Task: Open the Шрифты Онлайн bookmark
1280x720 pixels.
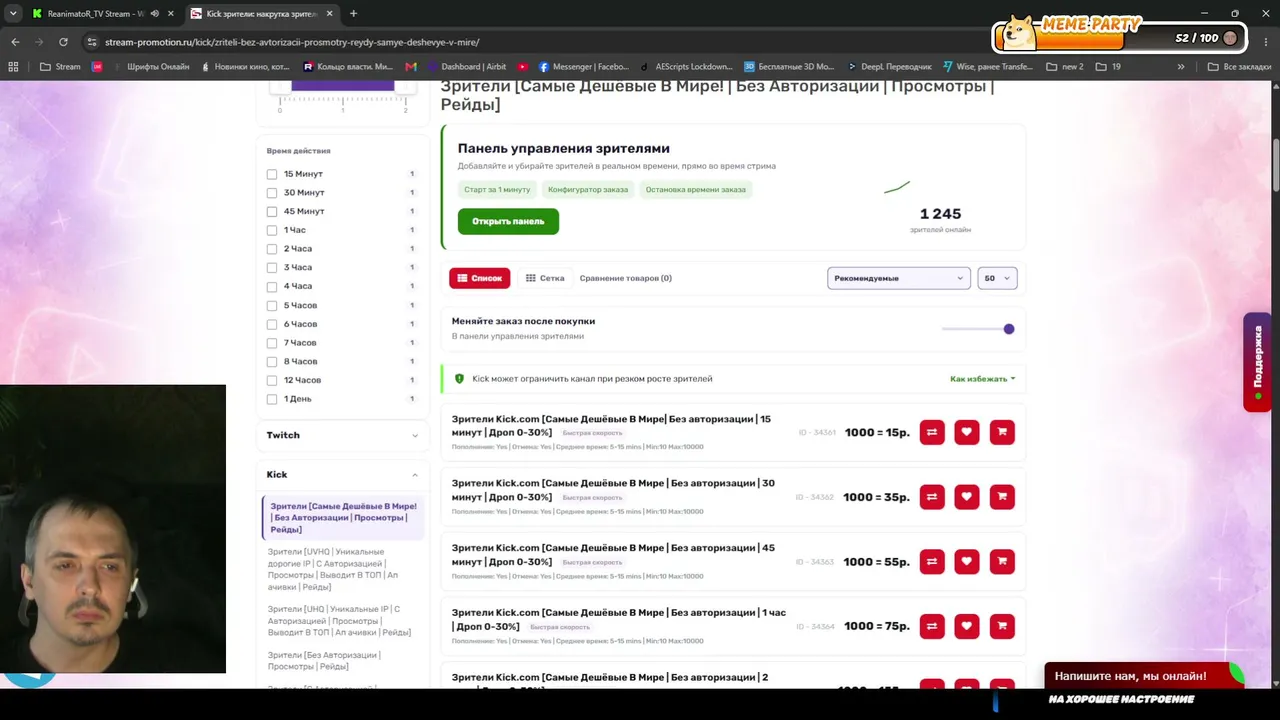Action: click(x=150, y=67)
